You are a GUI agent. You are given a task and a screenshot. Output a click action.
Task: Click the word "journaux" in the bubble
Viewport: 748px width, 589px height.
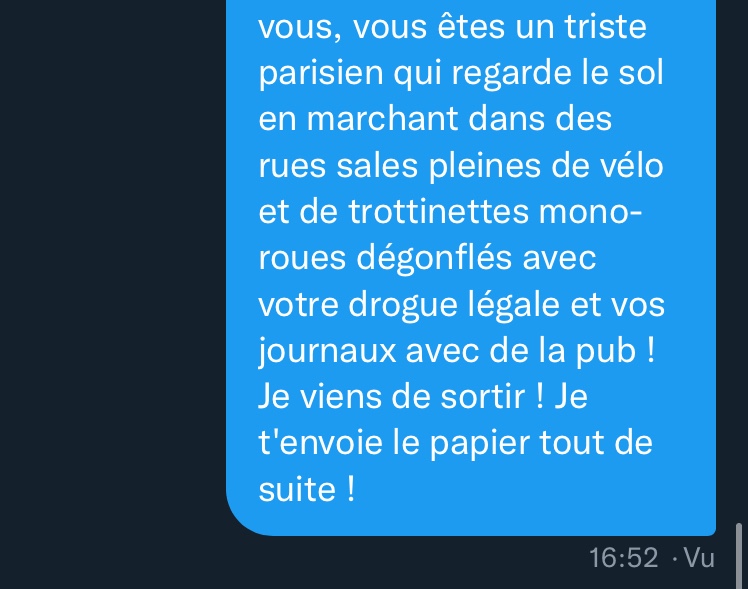point(327,351)
